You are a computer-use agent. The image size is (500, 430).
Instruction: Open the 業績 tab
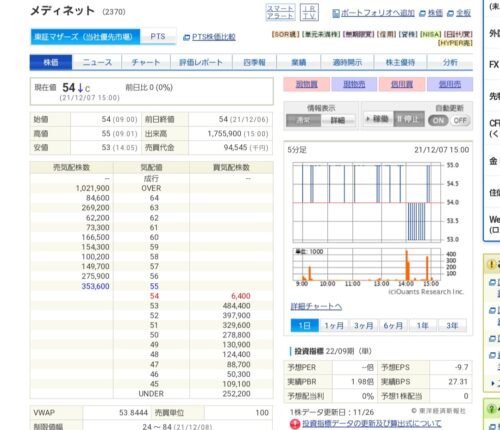click(299, 62)
